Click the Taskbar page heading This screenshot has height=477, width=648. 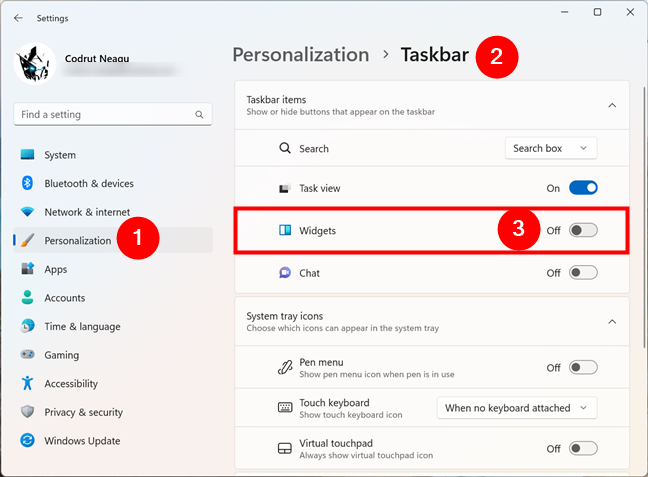(435, 55)
